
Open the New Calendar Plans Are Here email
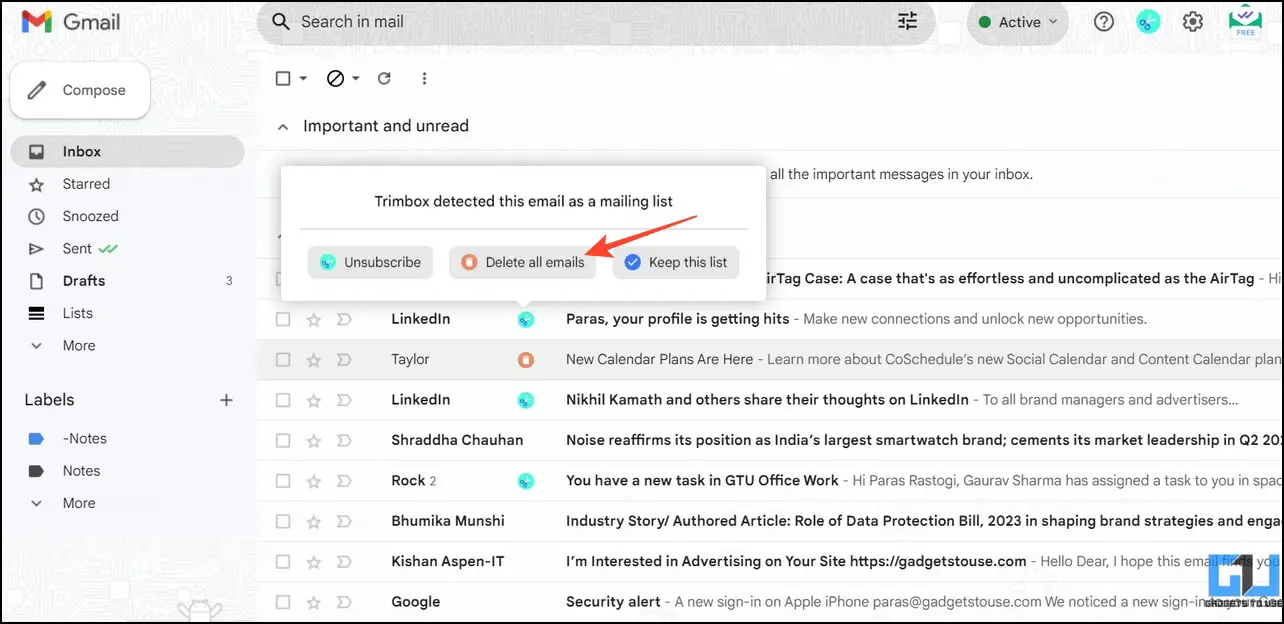[x=770, y=360]
